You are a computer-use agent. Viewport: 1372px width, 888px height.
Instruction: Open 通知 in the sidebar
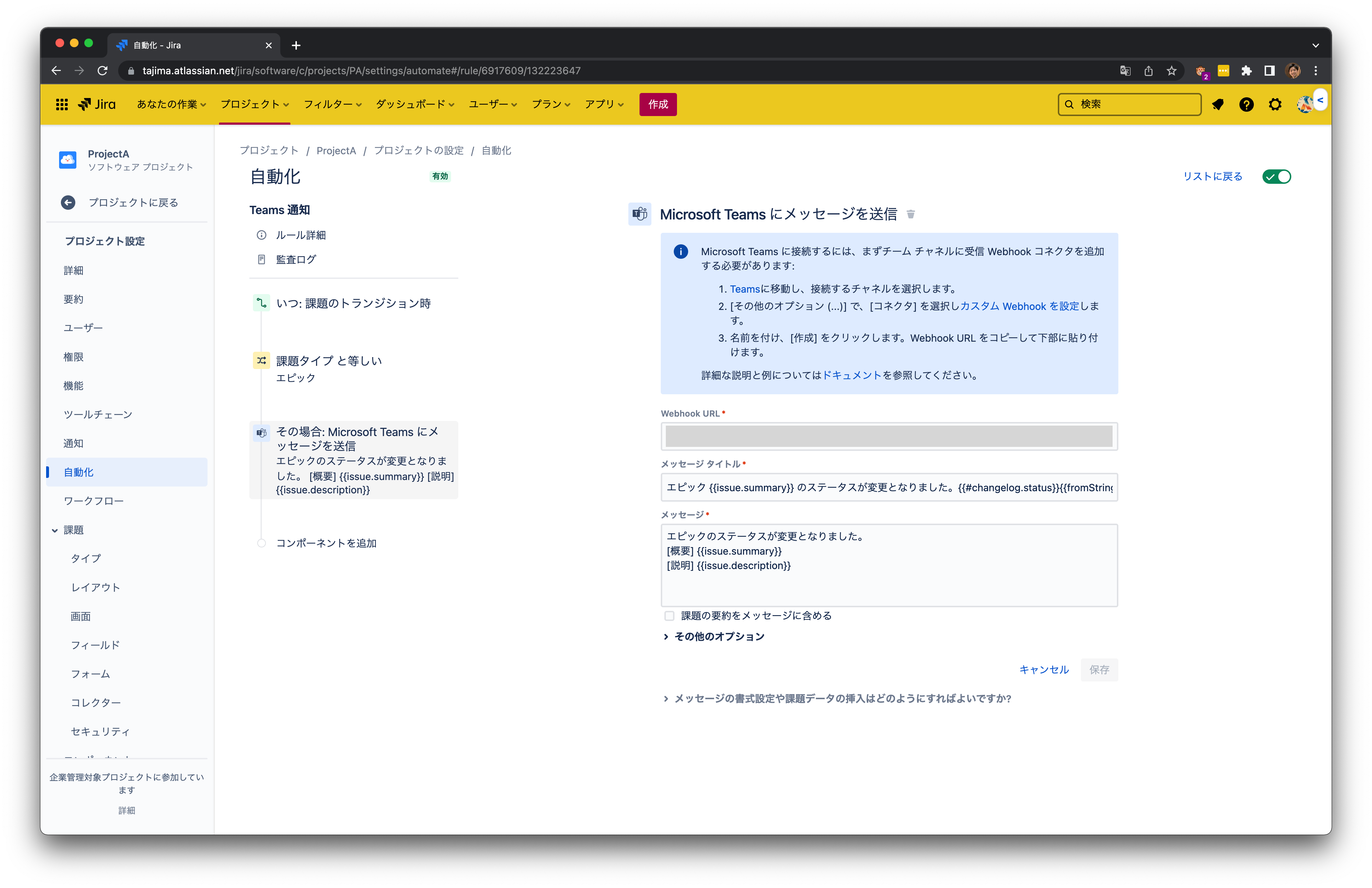73,444
